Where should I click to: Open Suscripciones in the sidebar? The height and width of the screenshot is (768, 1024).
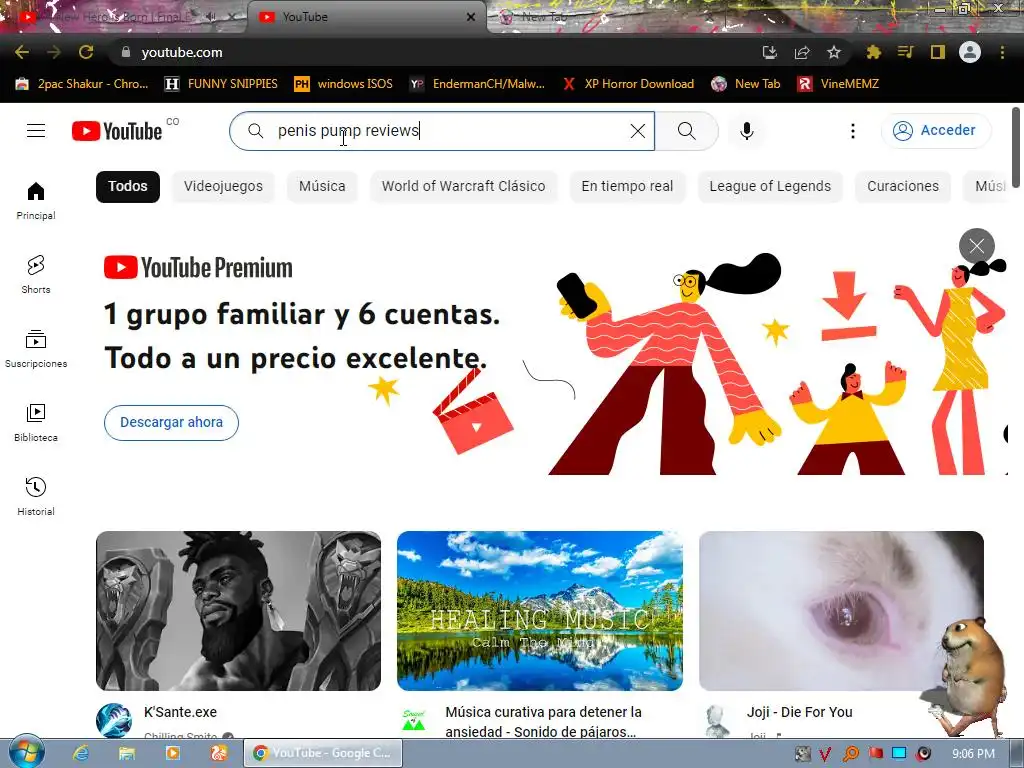[36, 349]
